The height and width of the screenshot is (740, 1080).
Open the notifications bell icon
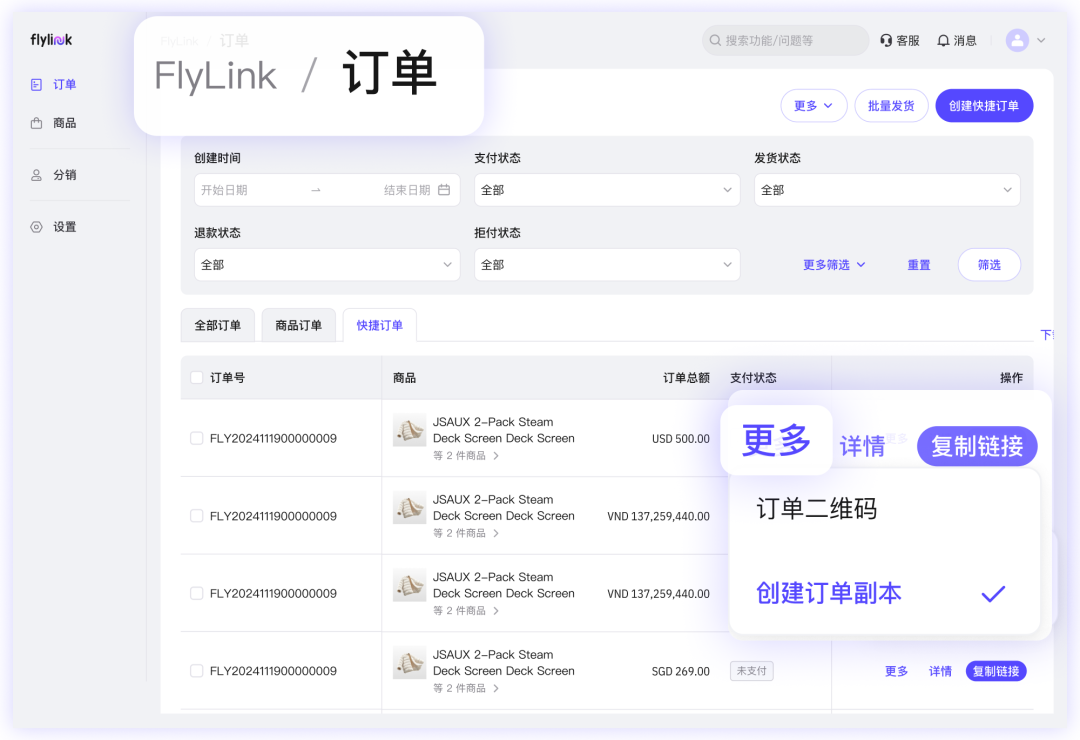pos(943,41)
